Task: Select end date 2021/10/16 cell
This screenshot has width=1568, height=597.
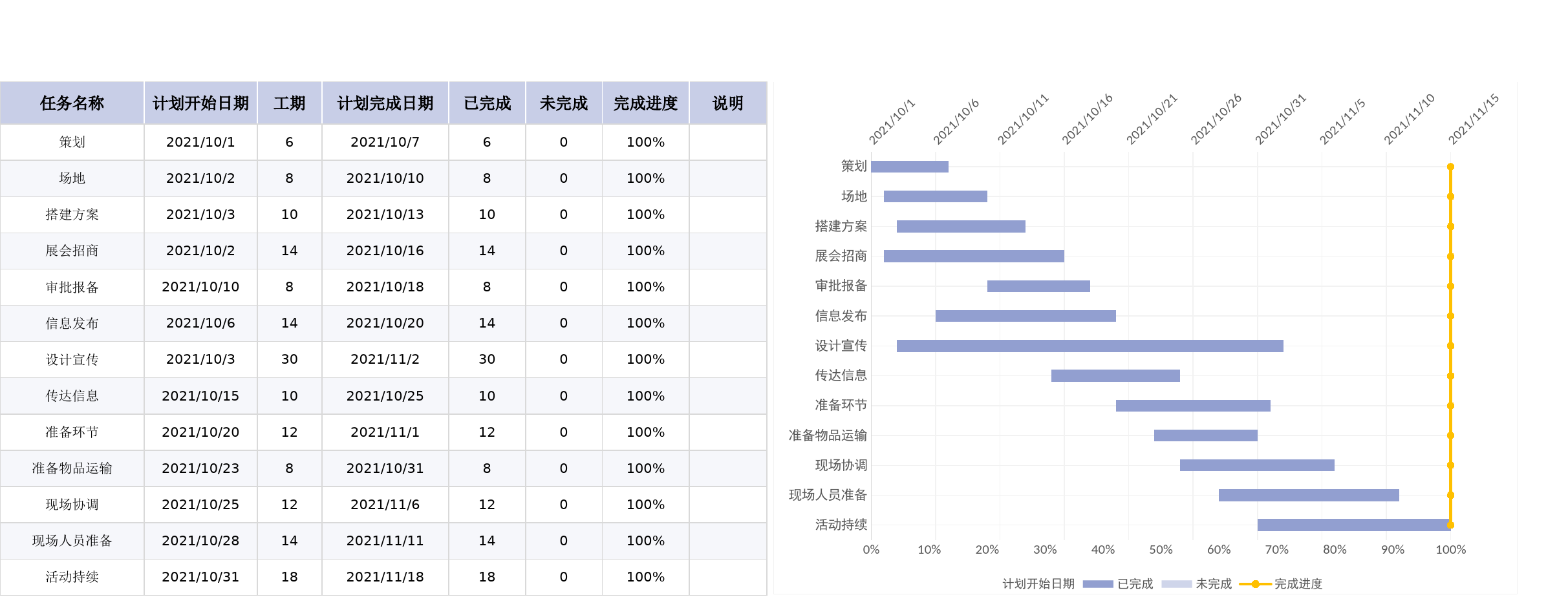Action: (x=385, y=251)
